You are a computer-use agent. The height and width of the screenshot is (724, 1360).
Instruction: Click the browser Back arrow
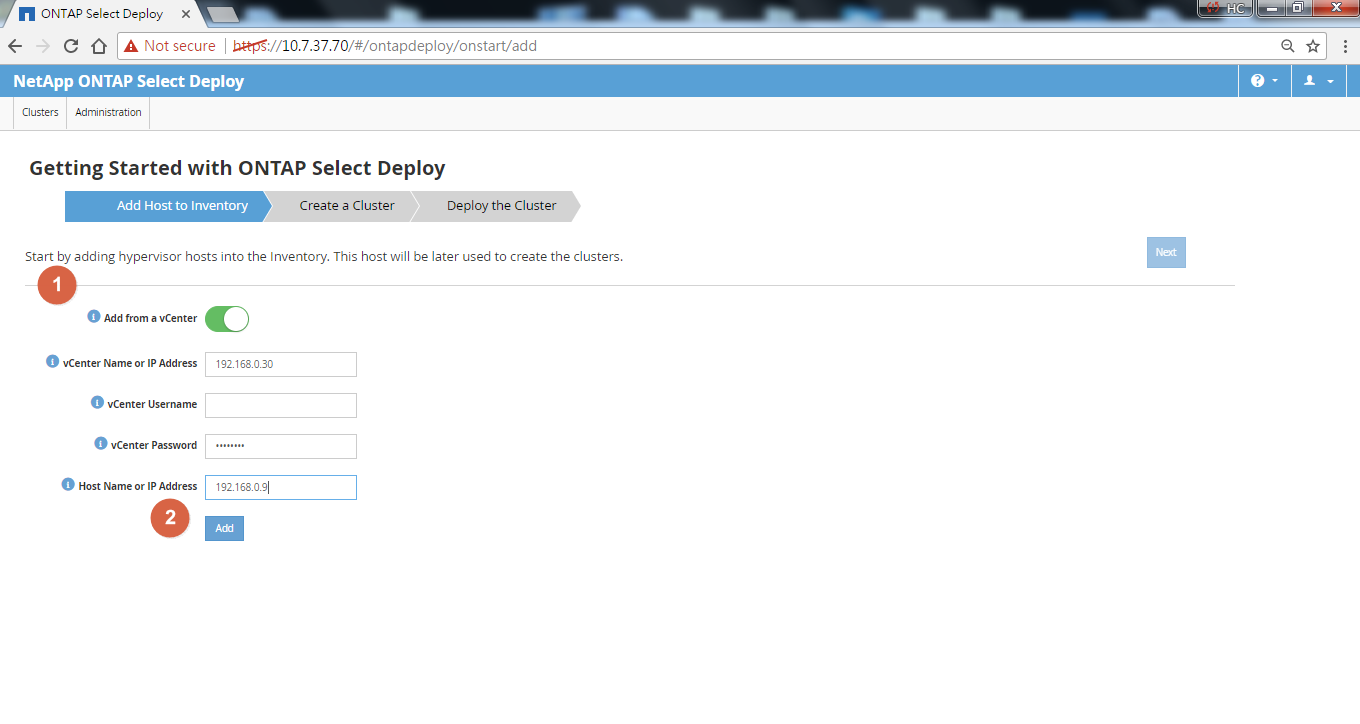coord(15,46)
